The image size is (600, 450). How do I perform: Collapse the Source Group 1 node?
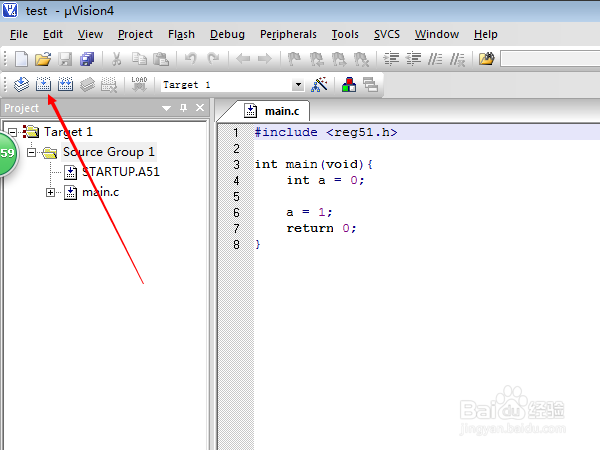point(31,153)
